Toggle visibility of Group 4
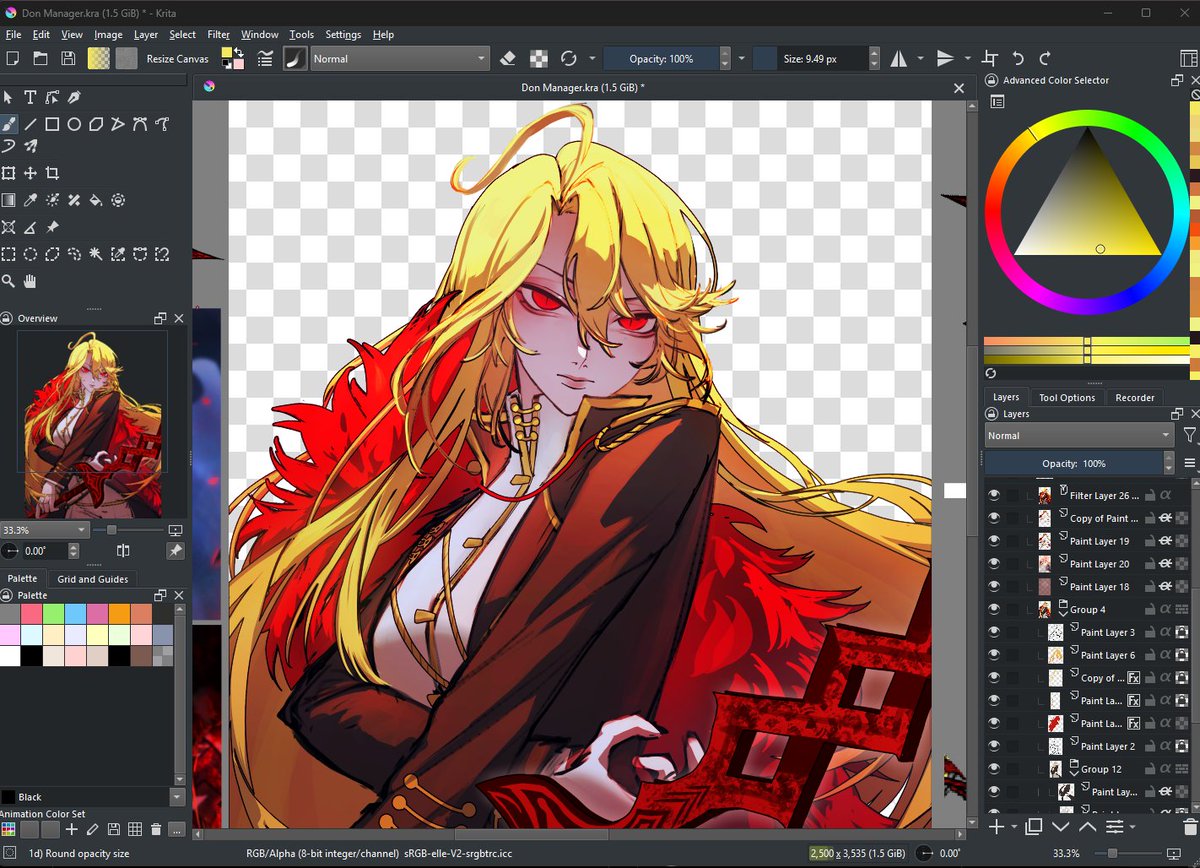This screenshot has height=868, width=1200. coord(994,609)
